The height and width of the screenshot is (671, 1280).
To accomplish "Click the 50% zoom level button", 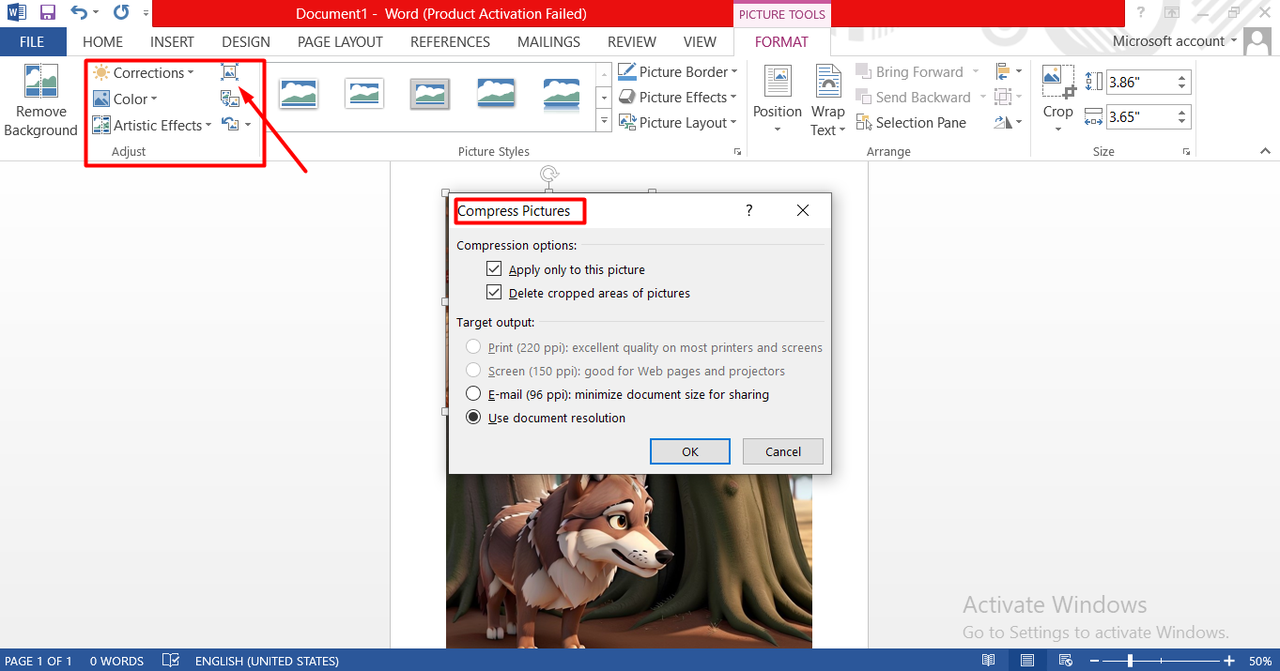I will pos(1260,661).
